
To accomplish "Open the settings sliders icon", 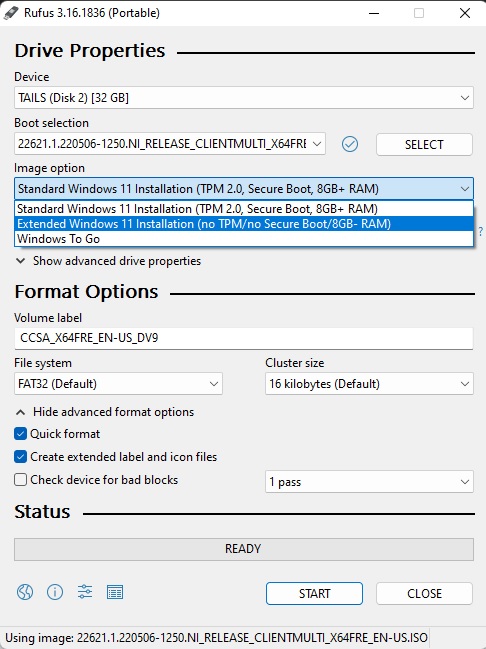I will (85, 592).
